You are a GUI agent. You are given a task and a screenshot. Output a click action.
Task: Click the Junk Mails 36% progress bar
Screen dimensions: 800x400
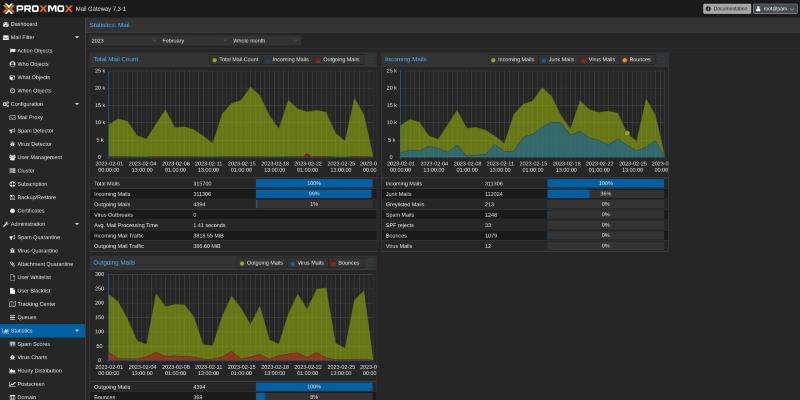pos(605,194)
